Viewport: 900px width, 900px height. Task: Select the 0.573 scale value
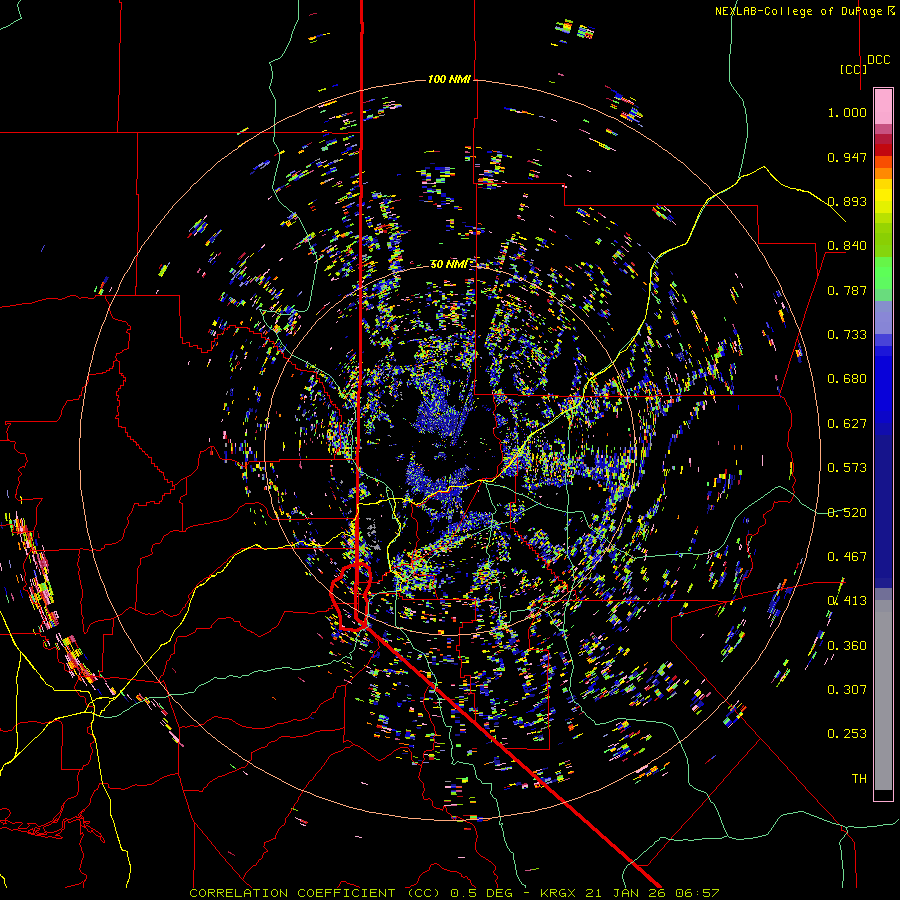pos(847,468)
